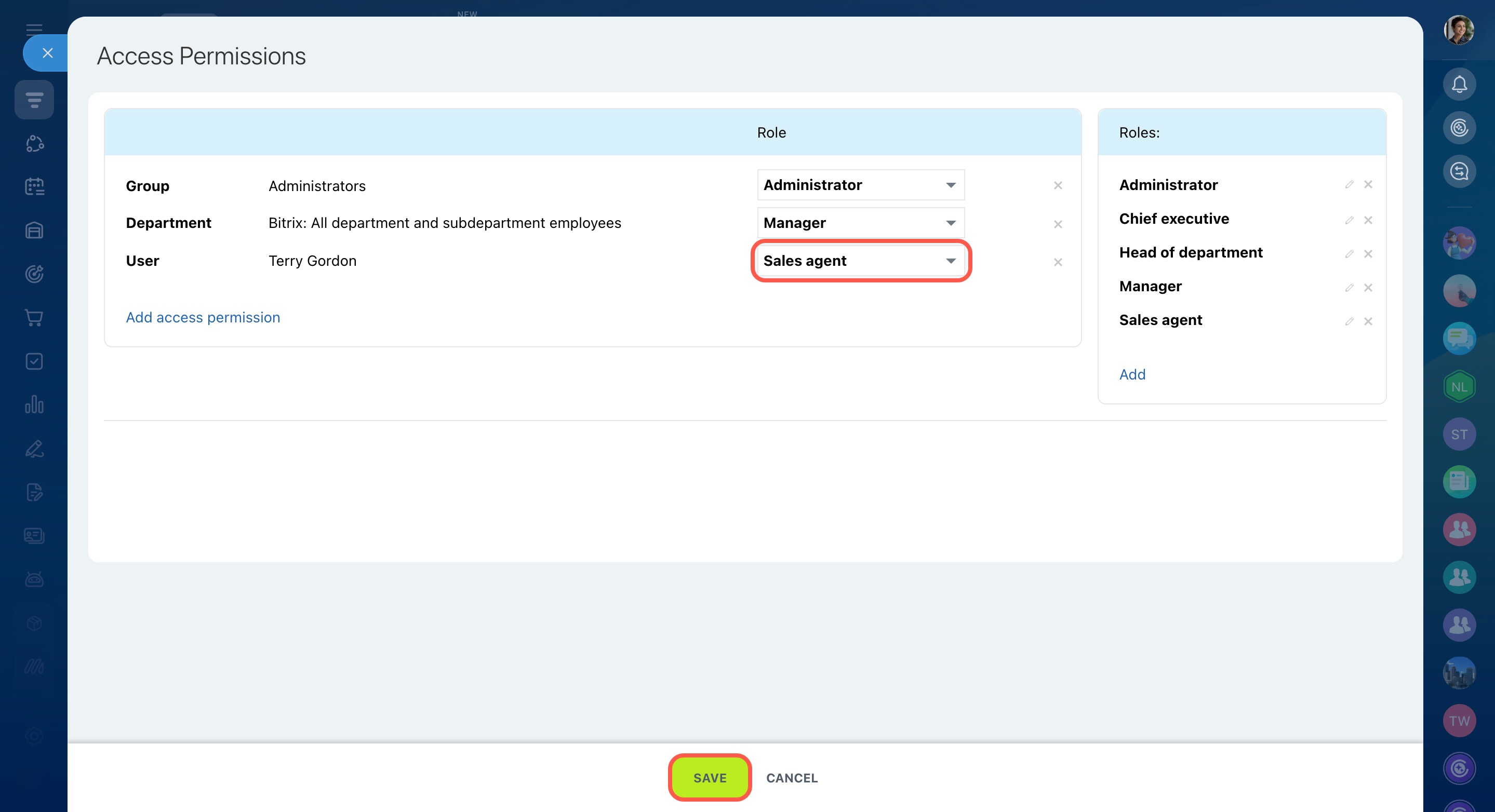Open the notifications bell icon
Viewport: 1495px width, 812px height.
tap(1459, 85)
